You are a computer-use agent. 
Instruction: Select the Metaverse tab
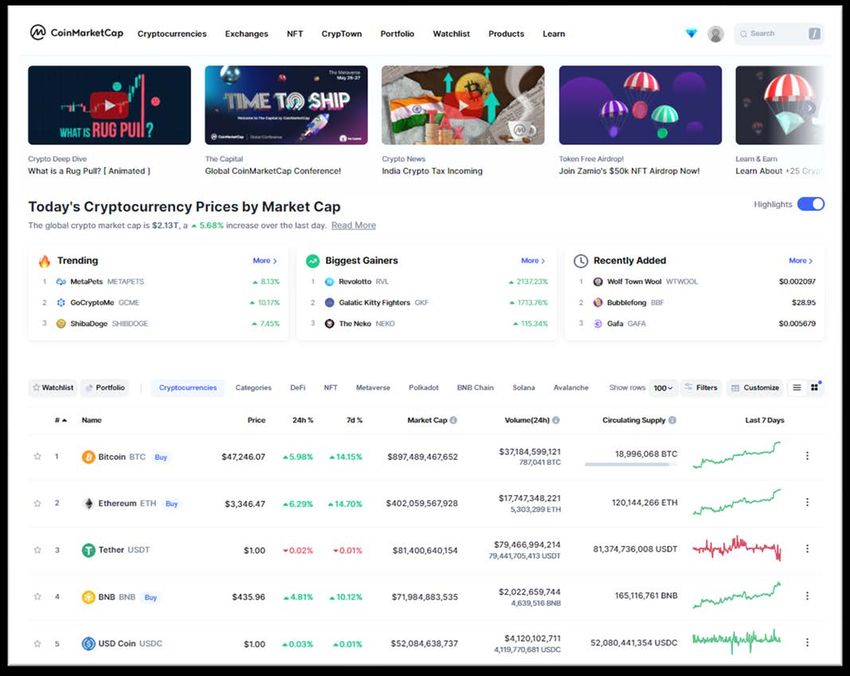pos(373,388)
